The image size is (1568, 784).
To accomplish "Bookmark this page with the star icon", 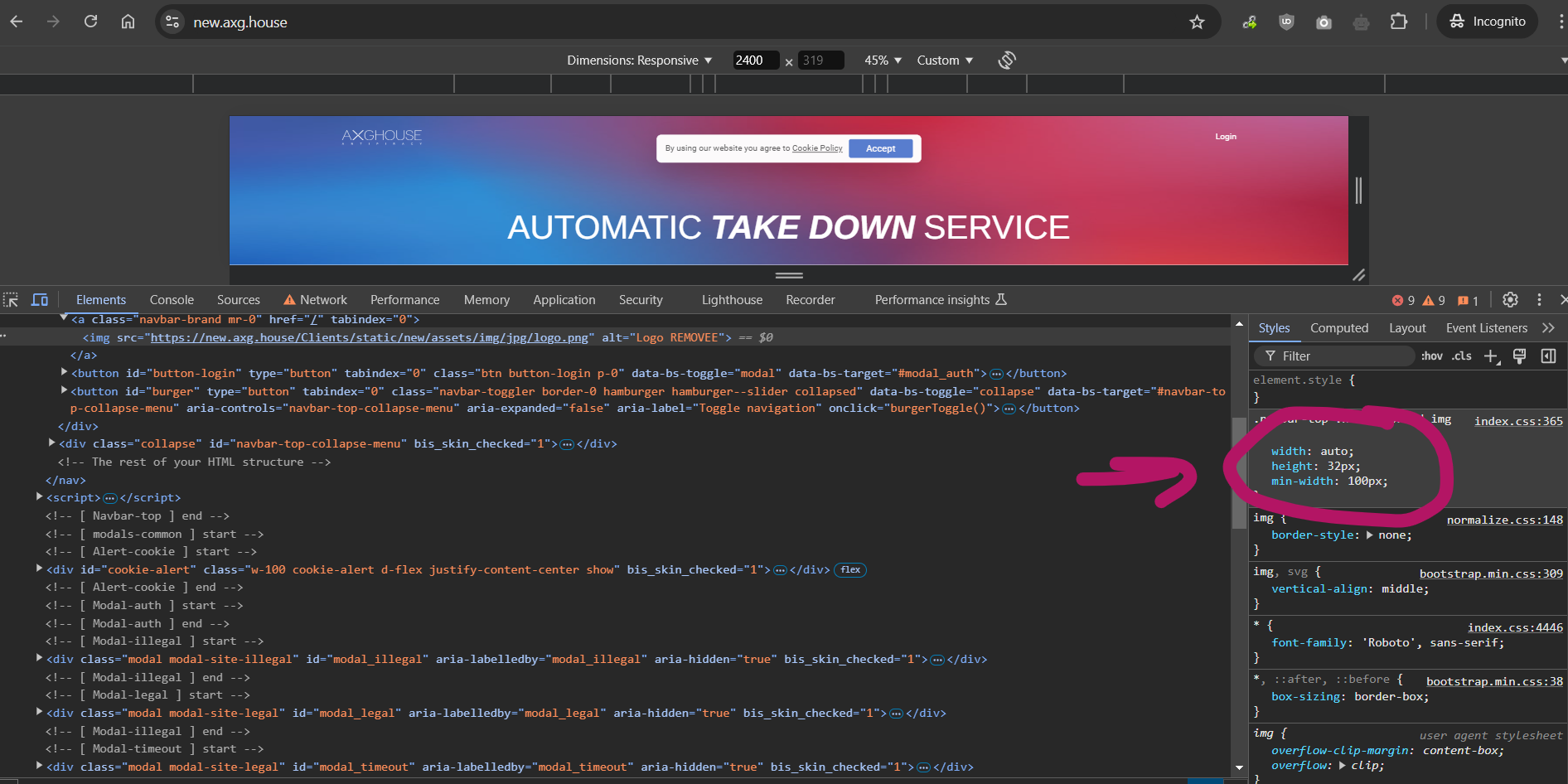I will [x=1197, y=22].
